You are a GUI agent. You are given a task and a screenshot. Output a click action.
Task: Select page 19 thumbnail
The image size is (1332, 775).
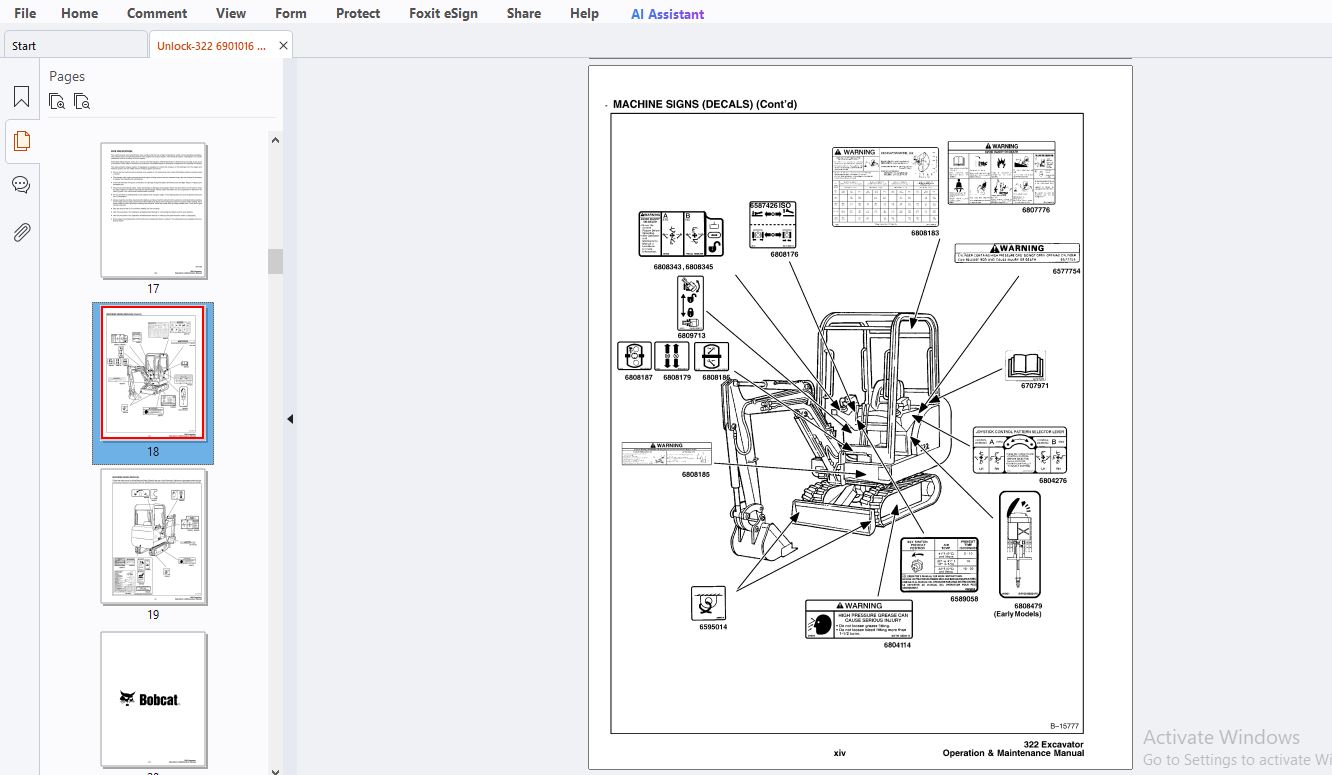tap(153, 537)
